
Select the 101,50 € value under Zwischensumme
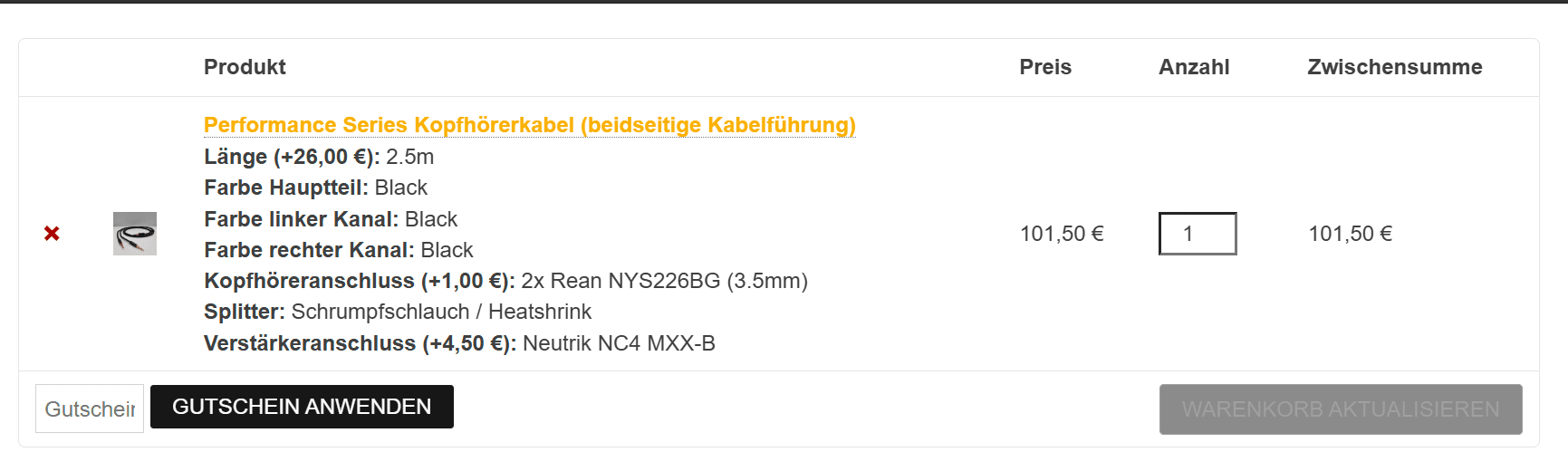pos(1350,234)
